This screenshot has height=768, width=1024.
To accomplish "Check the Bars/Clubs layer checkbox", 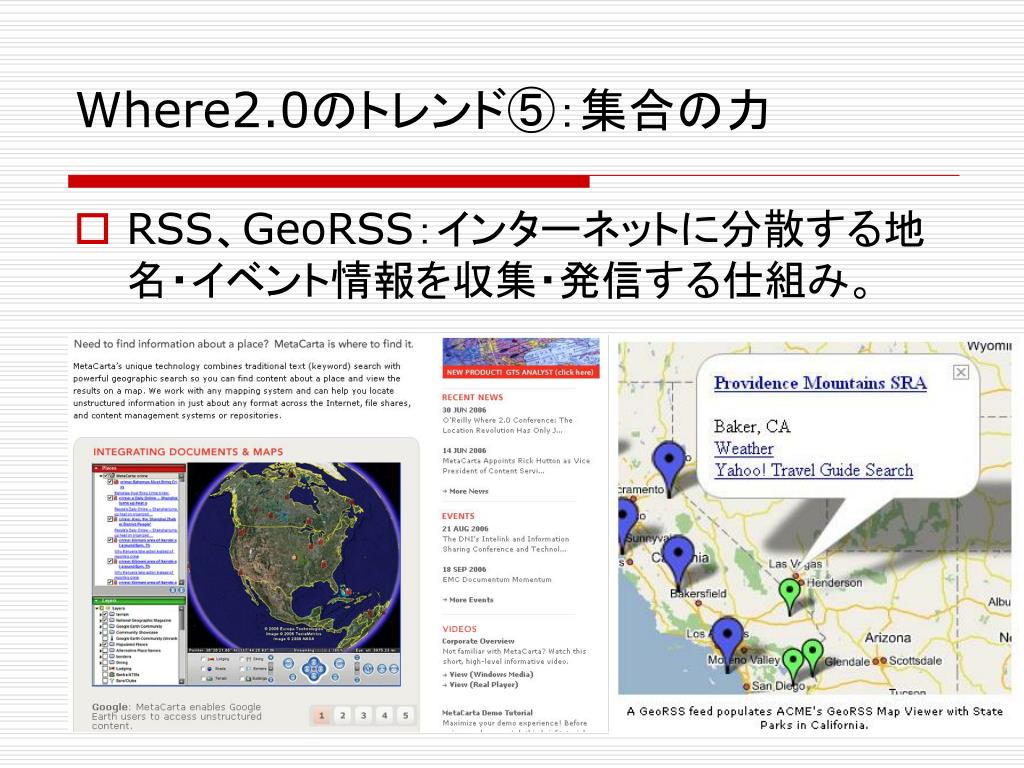I will click(x=105, y=680).
